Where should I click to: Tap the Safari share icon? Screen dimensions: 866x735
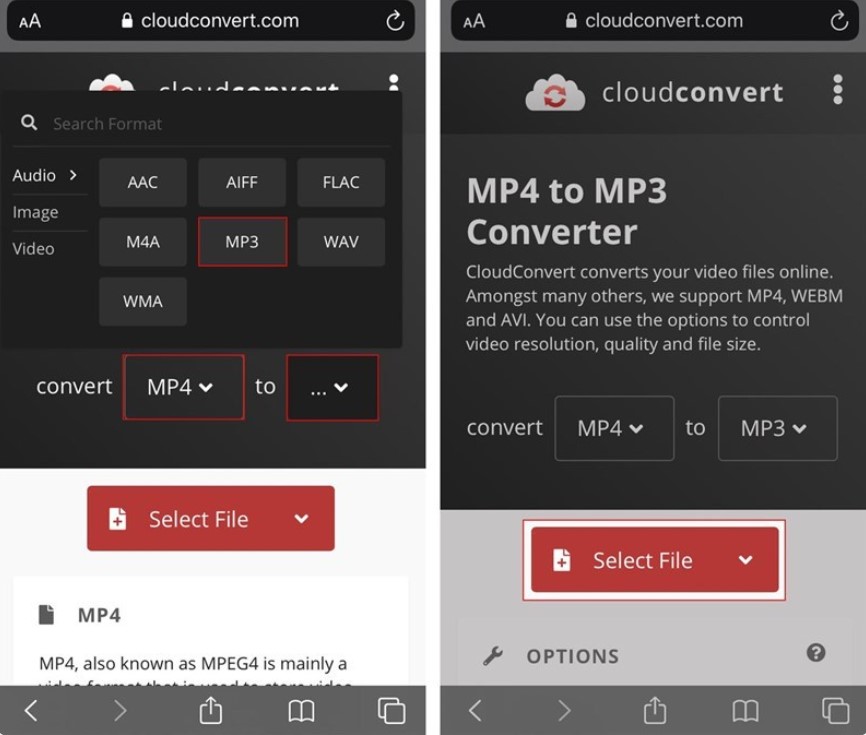coord(654,710)
